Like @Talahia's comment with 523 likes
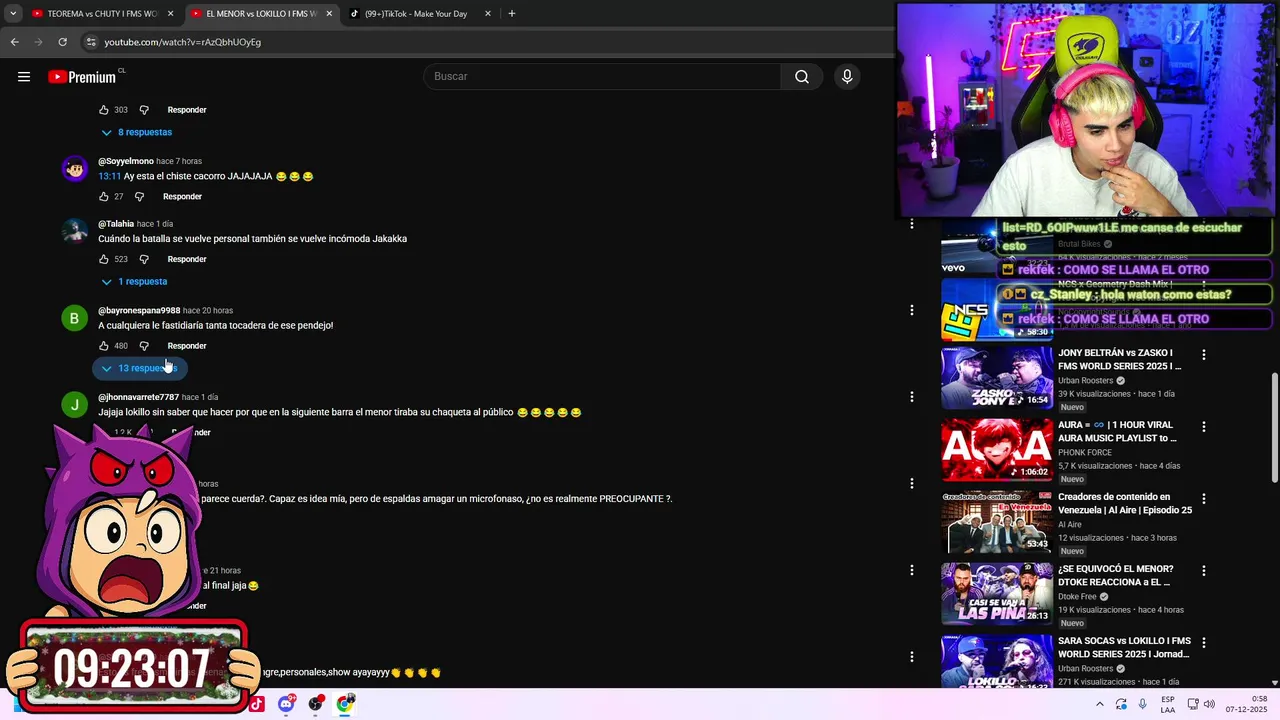Image resolution: width=1280 pixels, height=720 pixels. coord(104,260)
